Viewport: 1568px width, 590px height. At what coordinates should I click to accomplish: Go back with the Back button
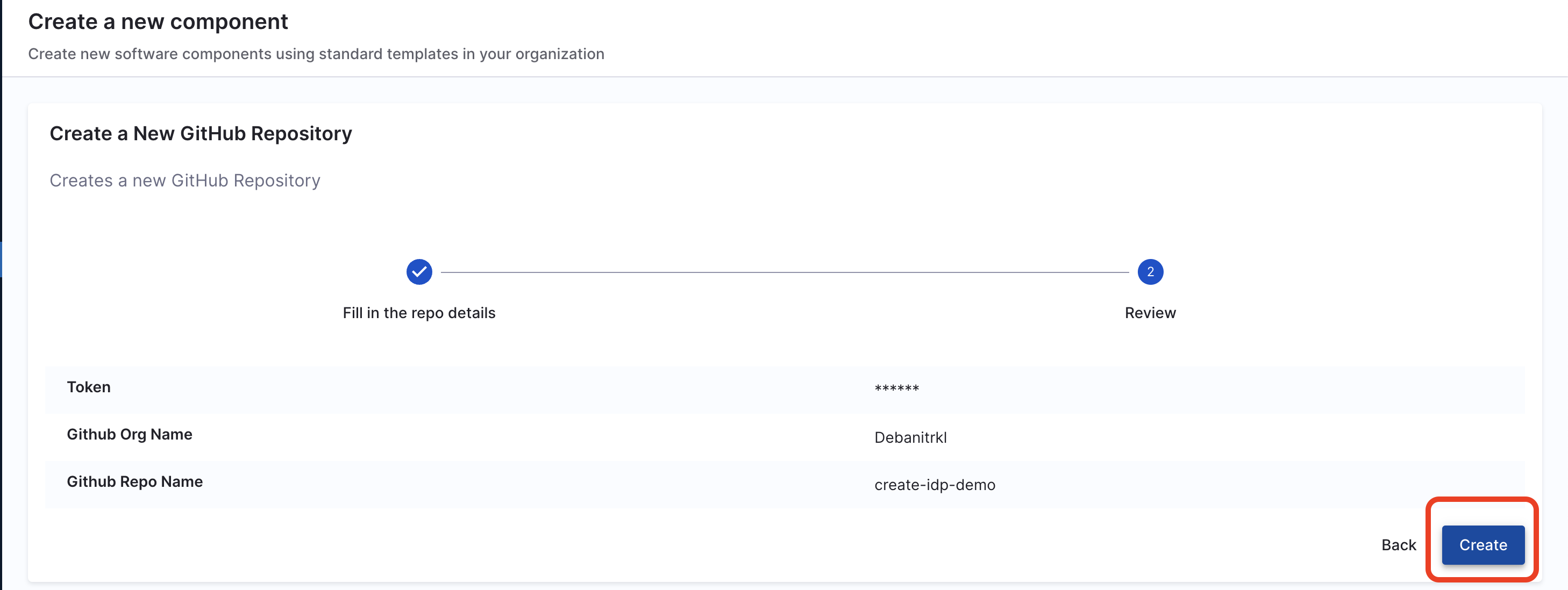[1398, 545]
